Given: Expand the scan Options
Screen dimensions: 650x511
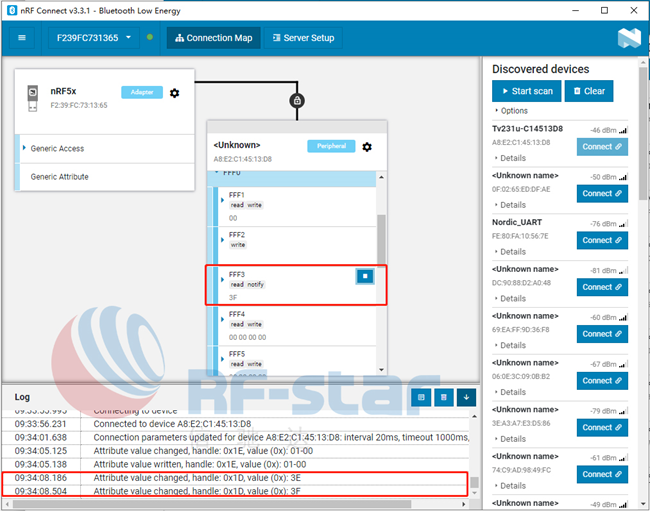Looking at the screenshot, I should (x=512, y=111).
